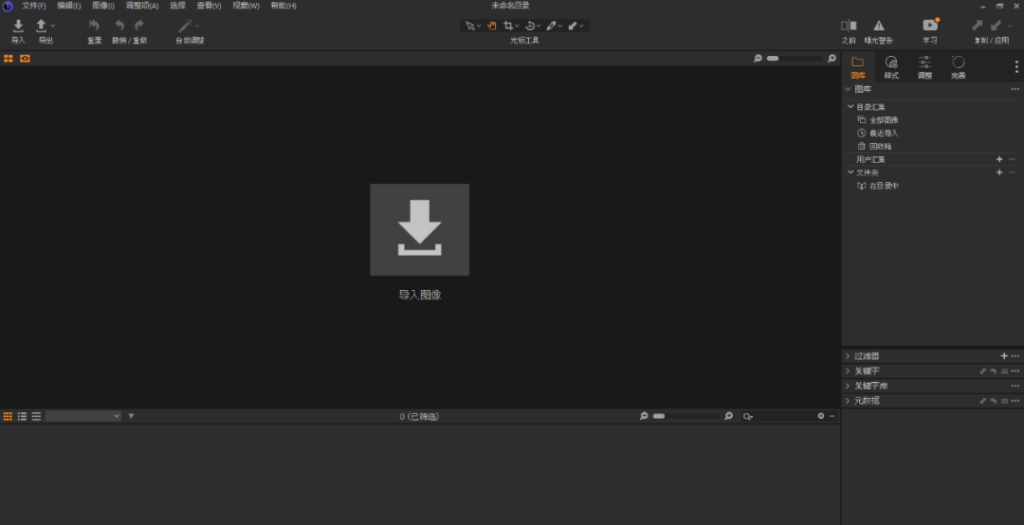
Task: Select 全部图像 in the library
Action: 883,120
